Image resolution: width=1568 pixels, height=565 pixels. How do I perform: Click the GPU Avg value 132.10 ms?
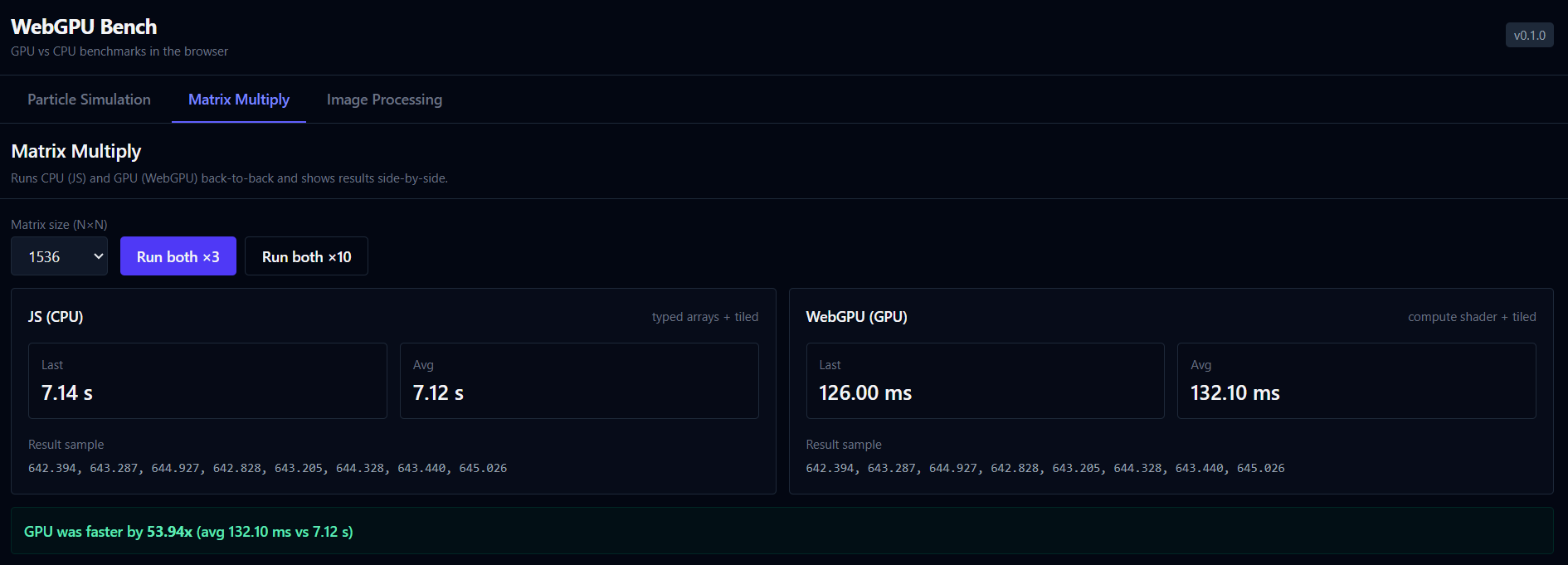[1235, 392]
